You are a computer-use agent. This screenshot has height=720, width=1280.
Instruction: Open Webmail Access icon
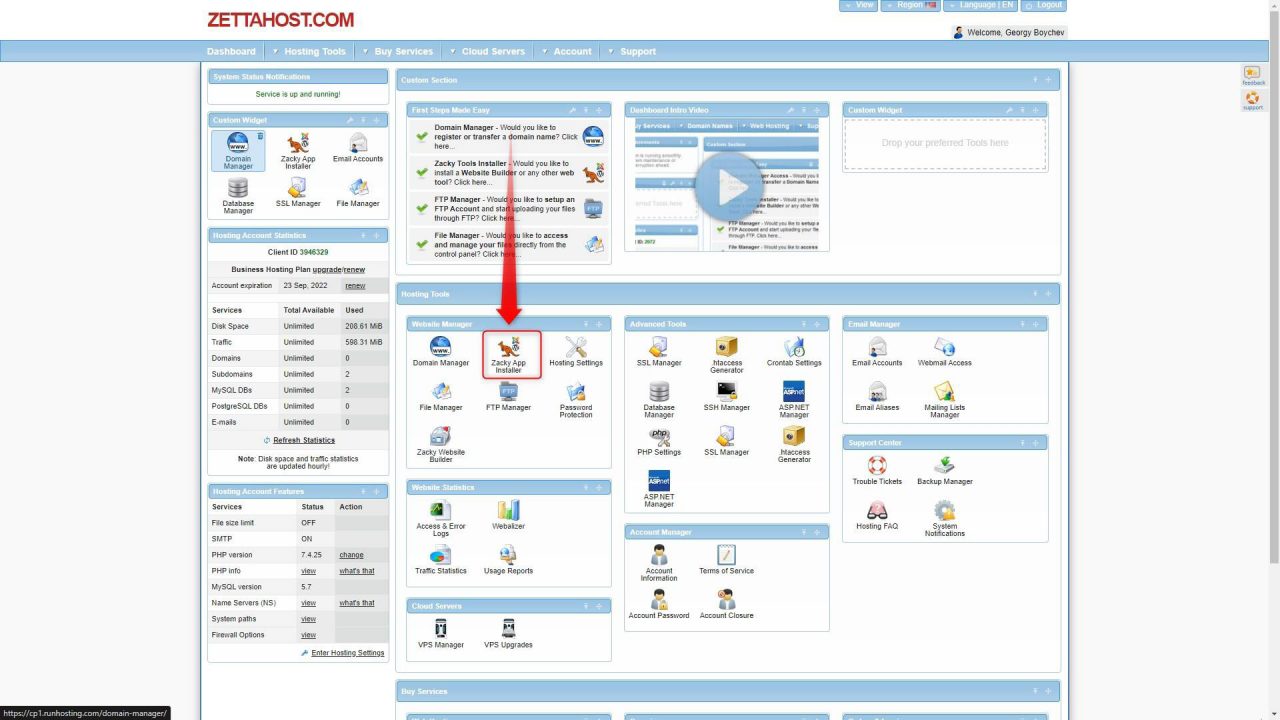[944, 352]
